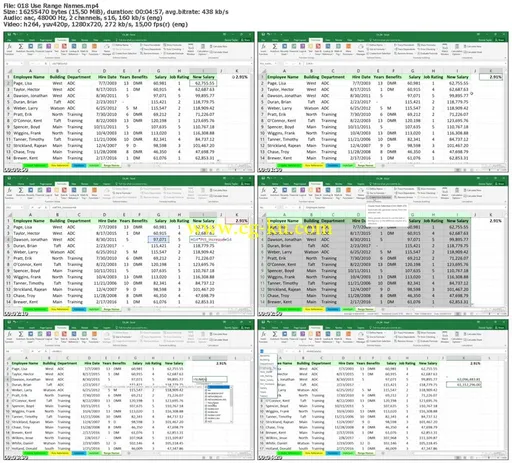This screenshot has height=463, width=512.
Task: Click Create from Selection in first frame
Action: [125, 53]
